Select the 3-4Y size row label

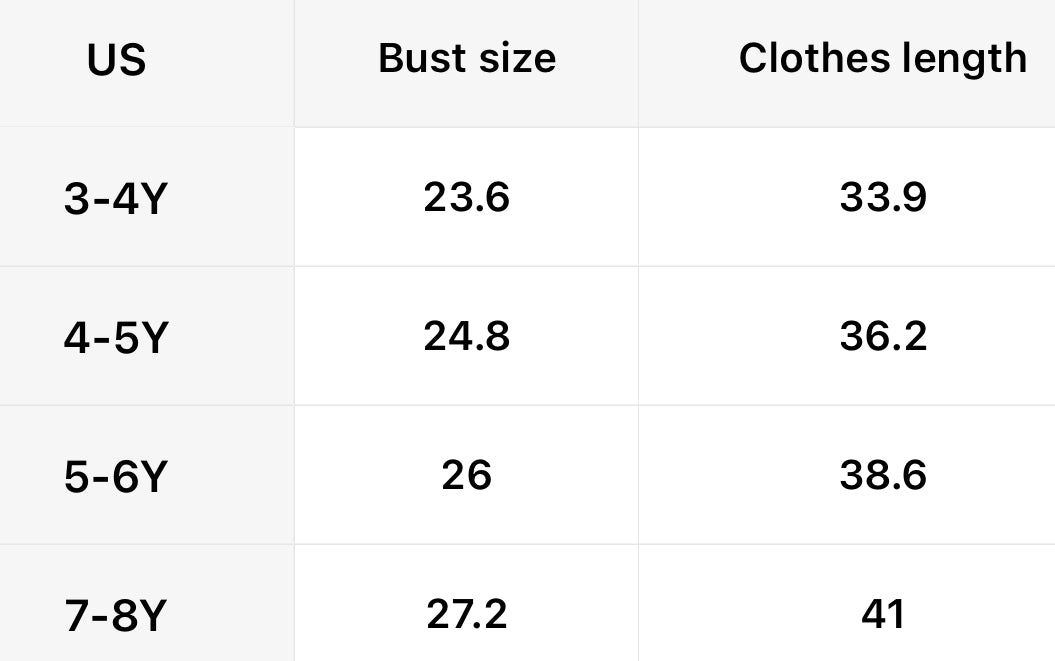pyautogui.click(x=115, y=200)
